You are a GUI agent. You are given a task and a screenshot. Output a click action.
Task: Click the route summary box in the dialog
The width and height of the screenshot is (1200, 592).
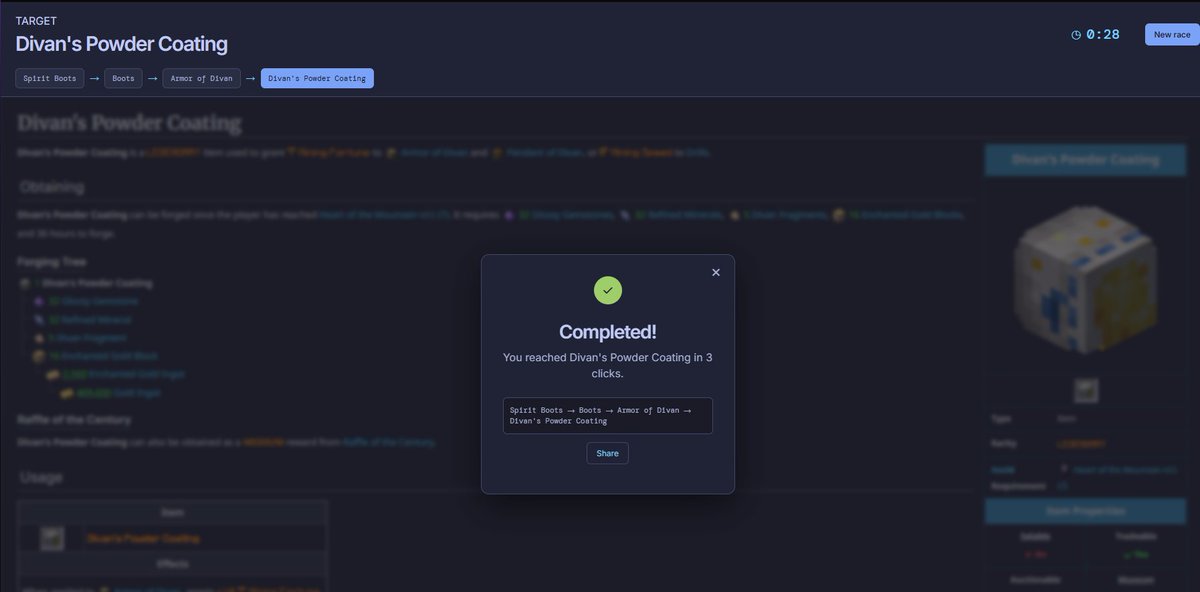608,416
